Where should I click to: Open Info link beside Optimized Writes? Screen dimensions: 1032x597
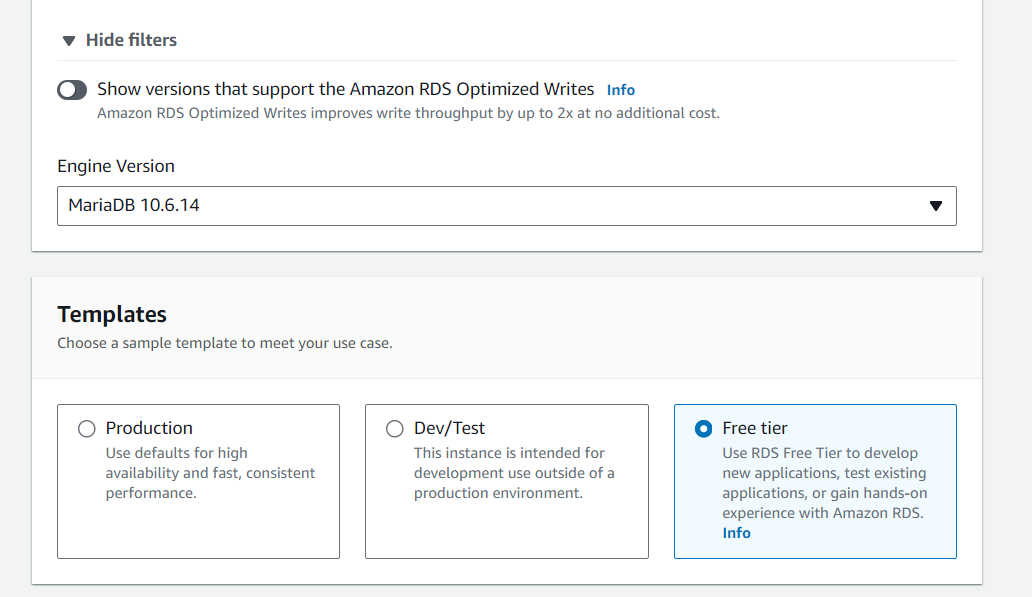click(621, 90)
